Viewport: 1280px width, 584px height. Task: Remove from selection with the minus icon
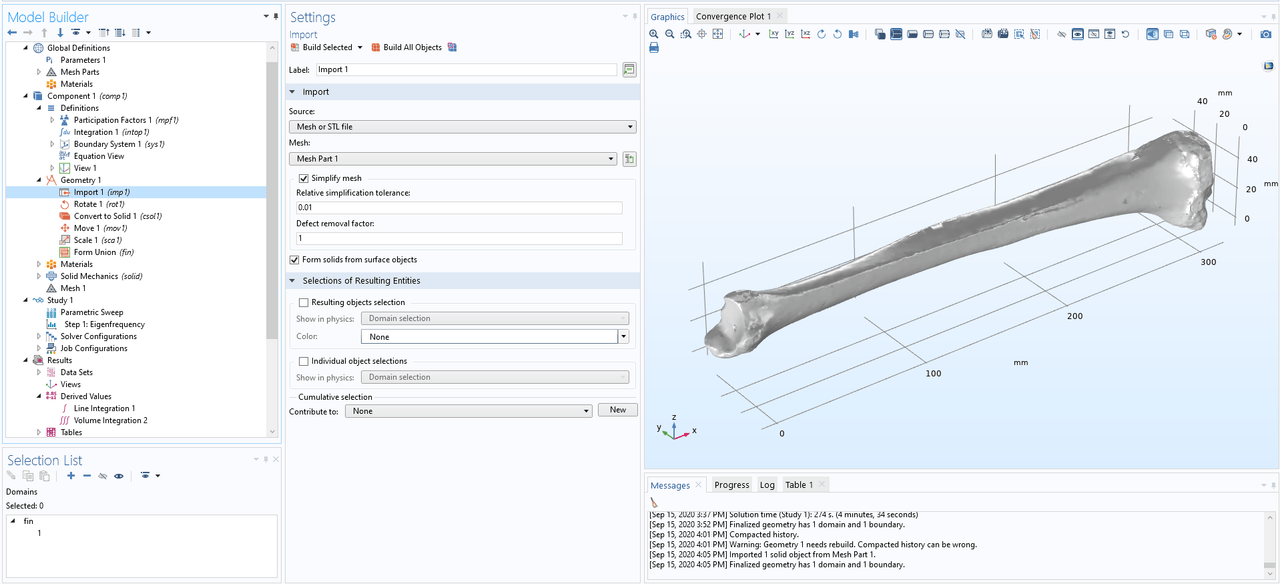pos(87,476)
